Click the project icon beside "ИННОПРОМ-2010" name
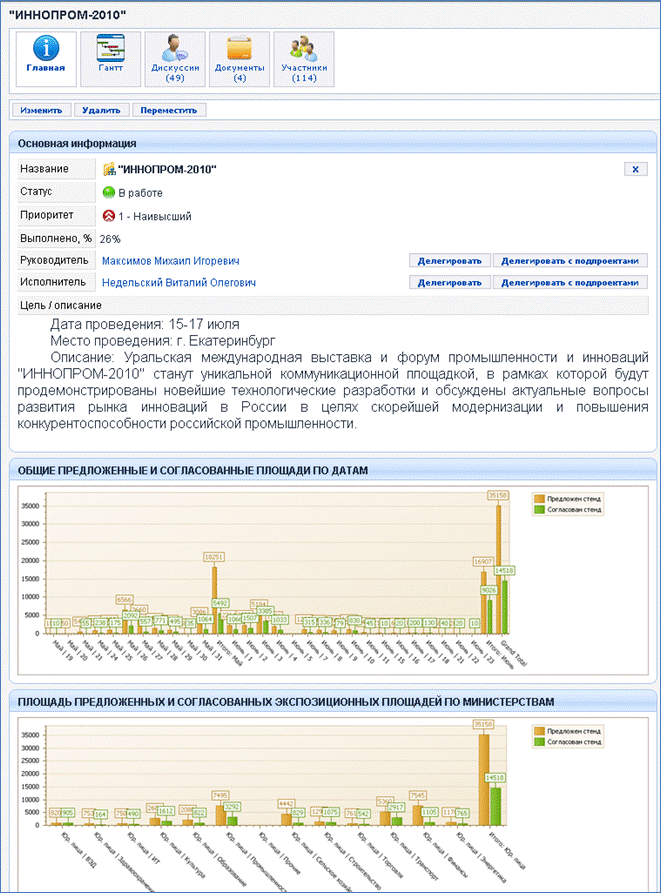The image size is (661, 893). tap(109, 169)
